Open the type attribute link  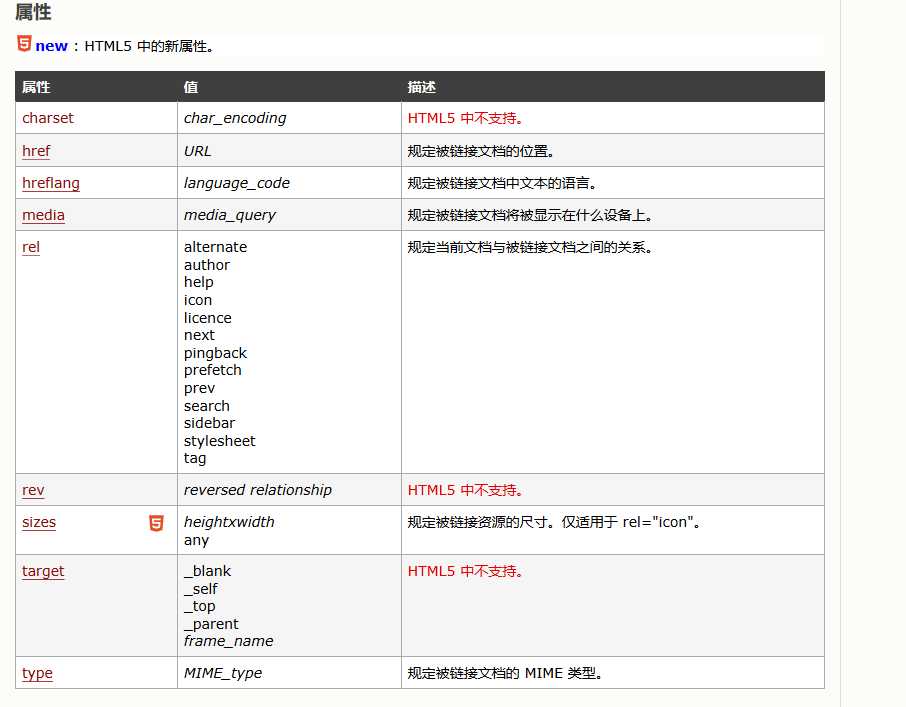[37, 673]
